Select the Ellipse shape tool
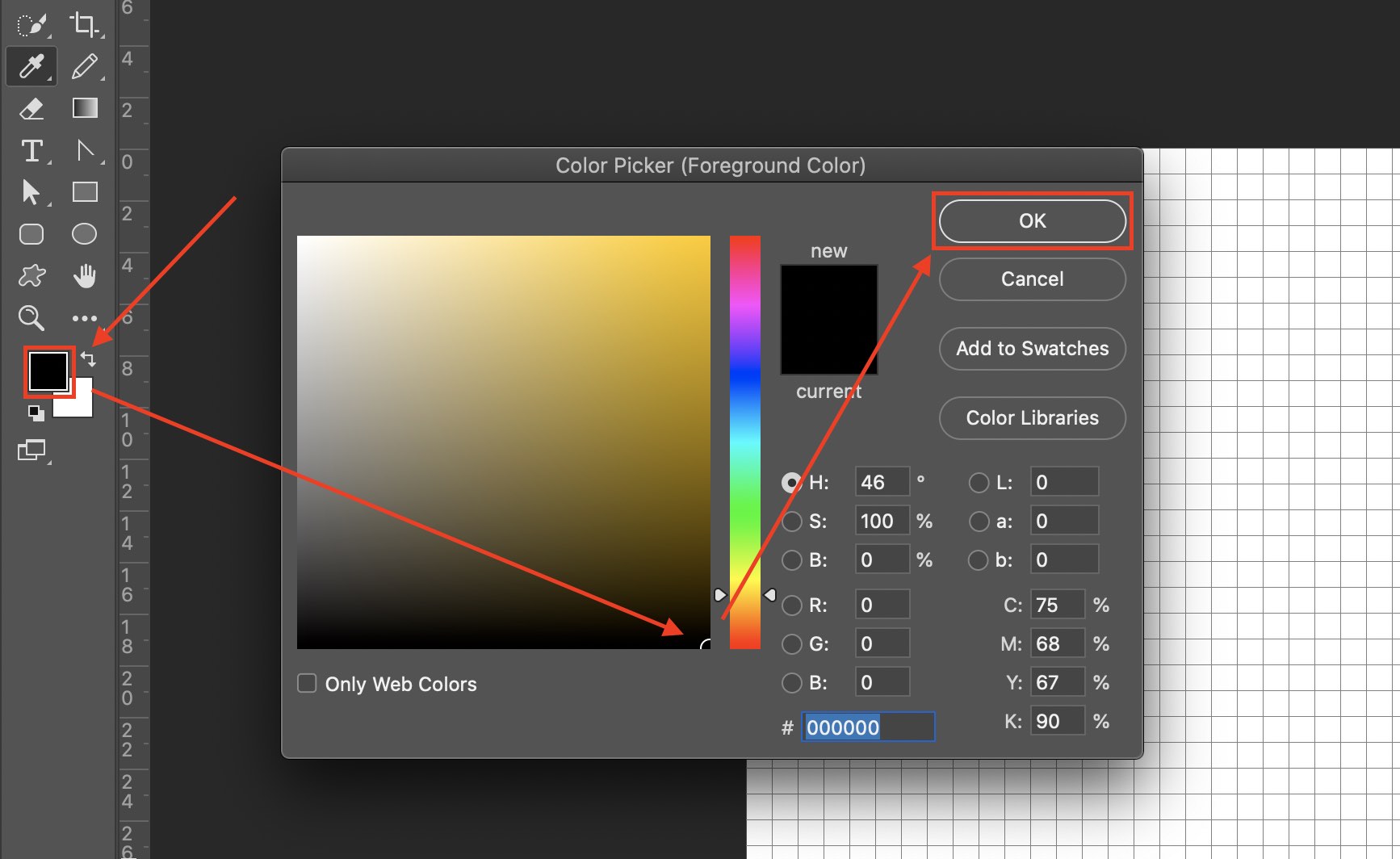This screenshot has height=859, width=1400. coord(84,233)
